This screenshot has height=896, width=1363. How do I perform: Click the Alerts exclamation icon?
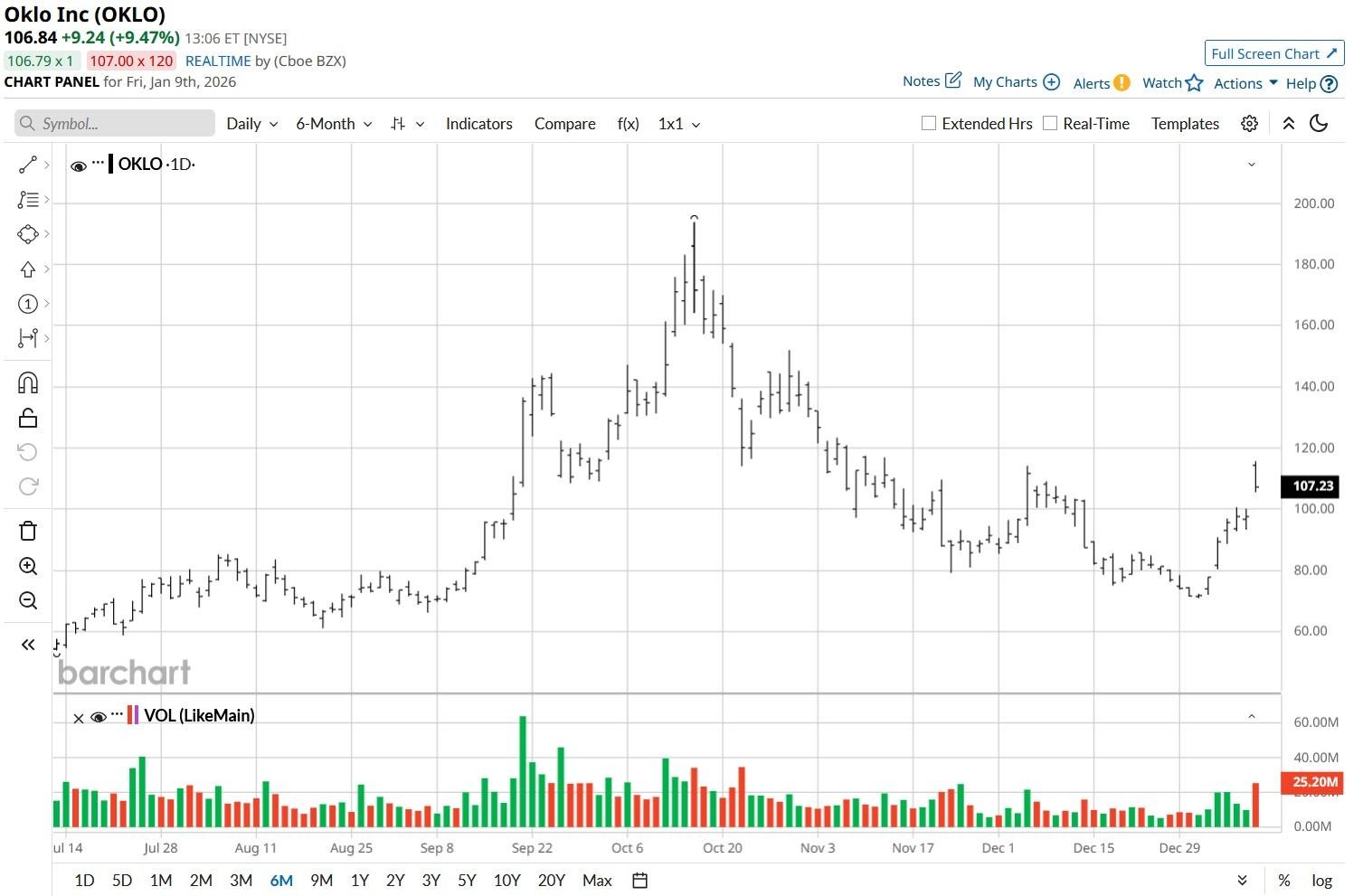pyautogui.click(x=1122, y=82)
